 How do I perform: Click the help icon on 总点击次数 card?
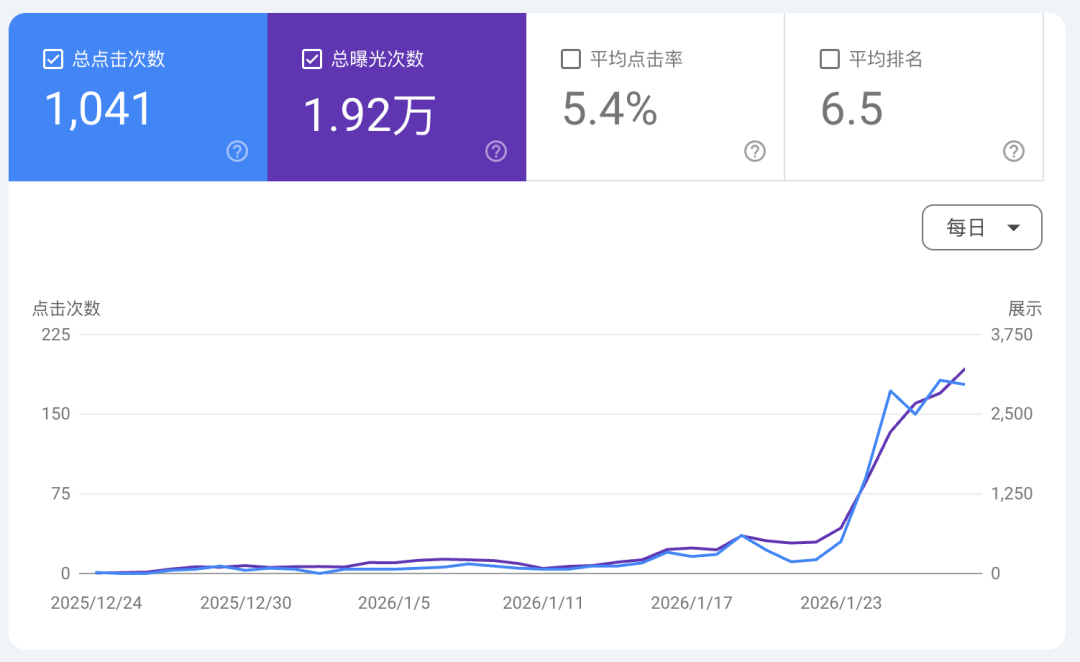click(x=237, y=151)
